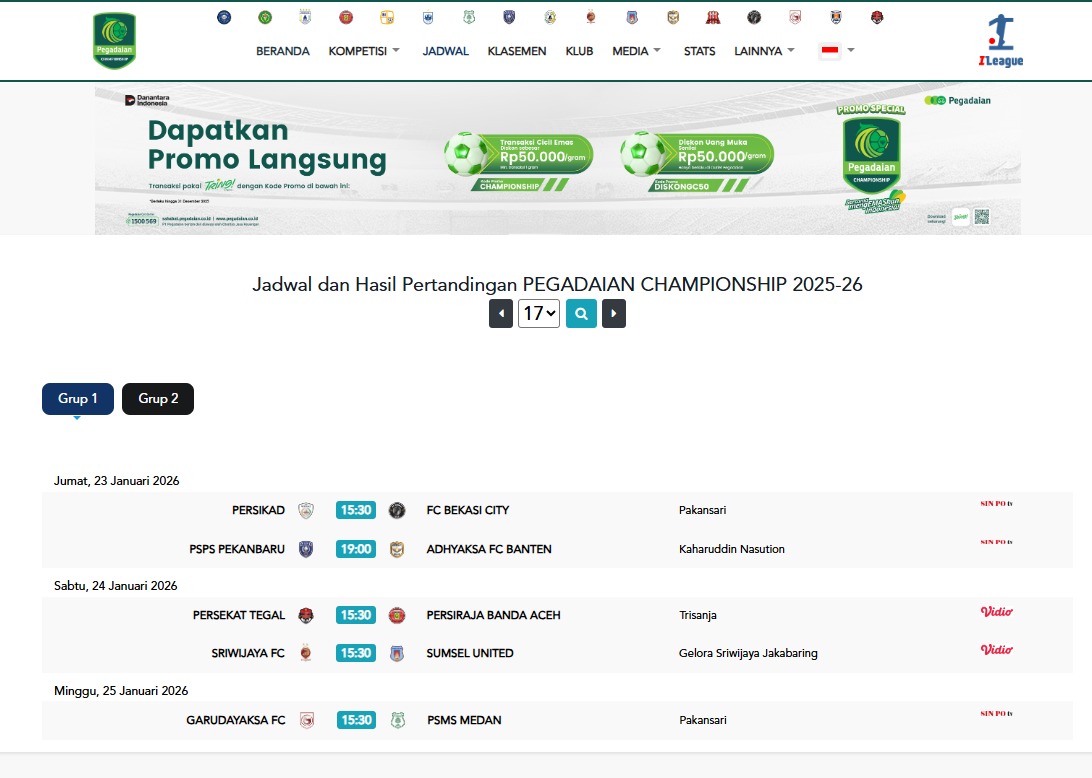The width and height of the screenshot is (1092, 778).
Task: Go to next match week arrow
Action: click(x=613, y=313)
